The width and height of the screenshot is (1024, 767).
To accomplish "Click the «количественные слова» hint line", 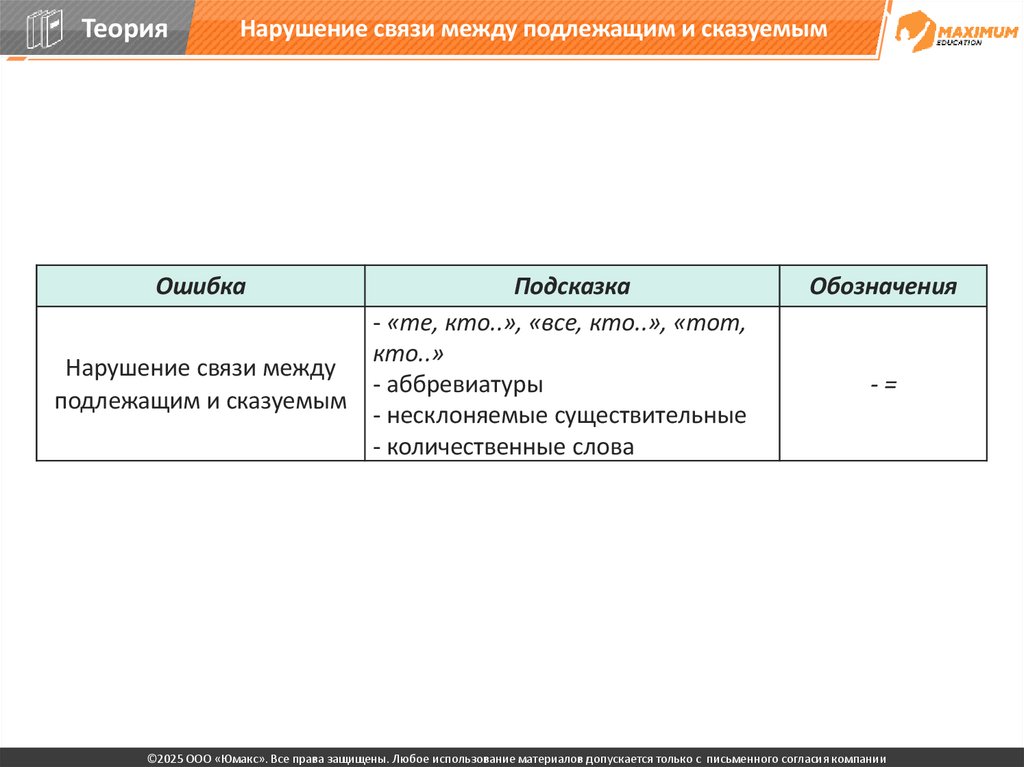I will 504,447.
